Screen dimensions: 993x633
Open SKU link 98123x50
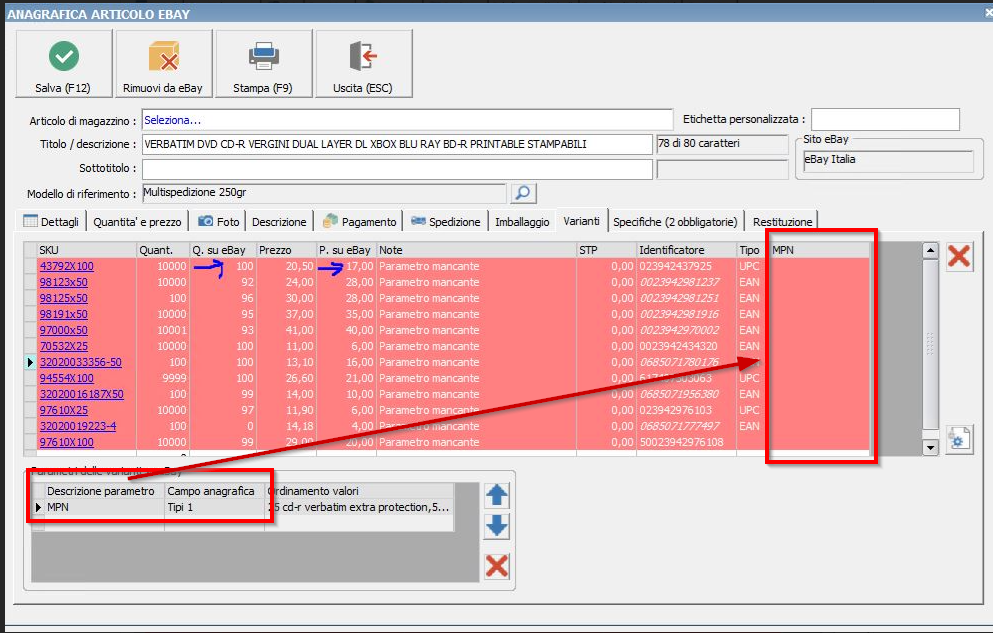pos(63,282)
